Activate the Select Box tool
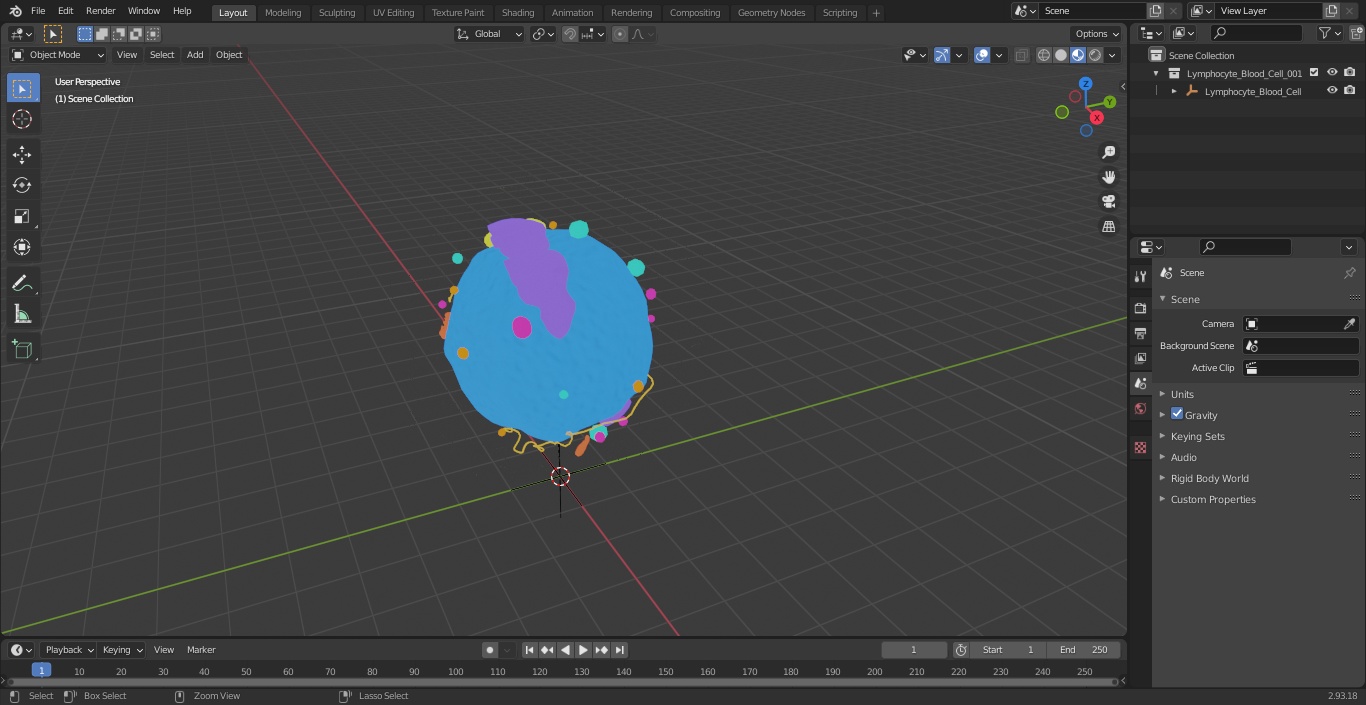1366x705 pixels. point(22,88)
